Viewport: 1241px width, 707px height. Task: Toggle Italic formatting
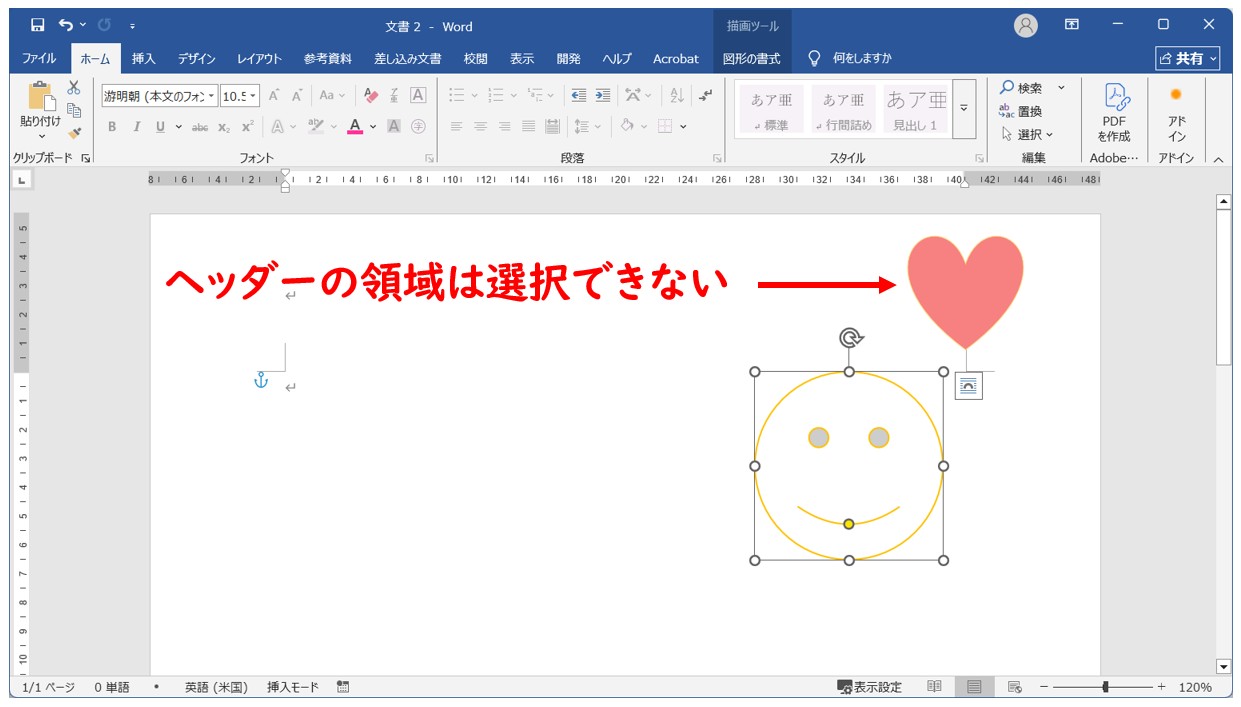click(136, 126)
